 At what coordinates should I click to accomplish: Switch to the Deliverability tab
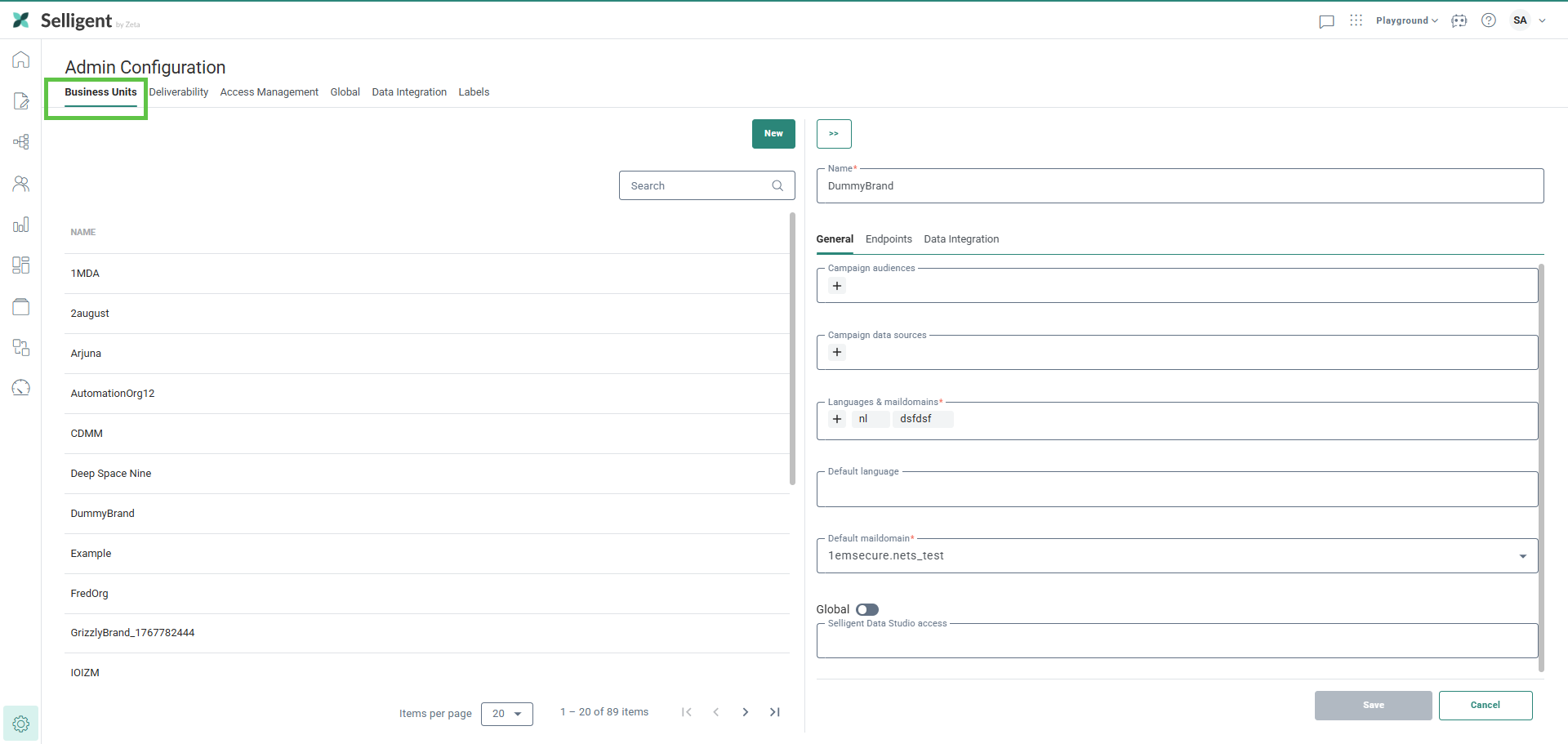tap(178, 92)
